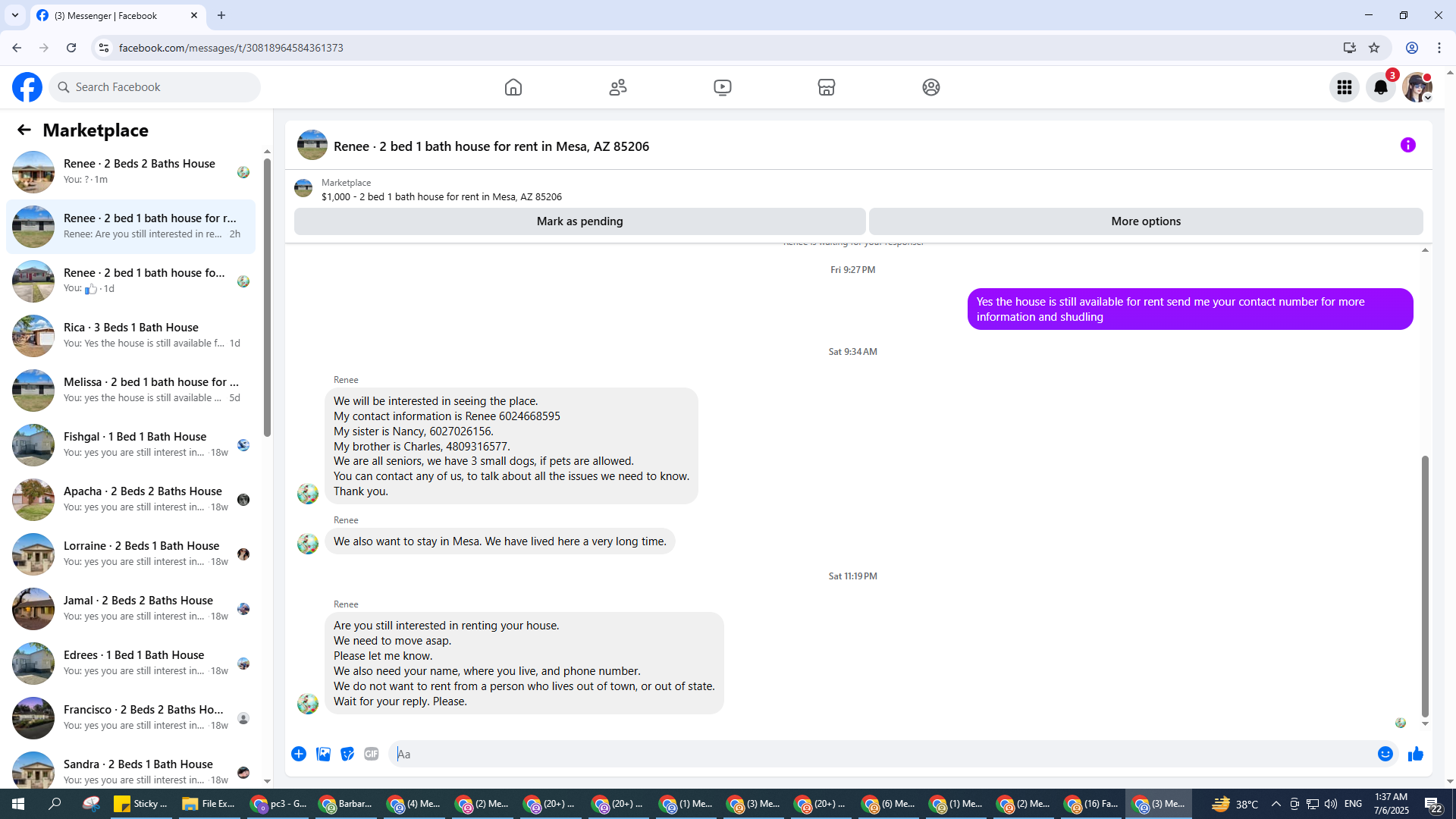
Task: Open the Facebook menu grid icon
Action: tap(1344, 87)
